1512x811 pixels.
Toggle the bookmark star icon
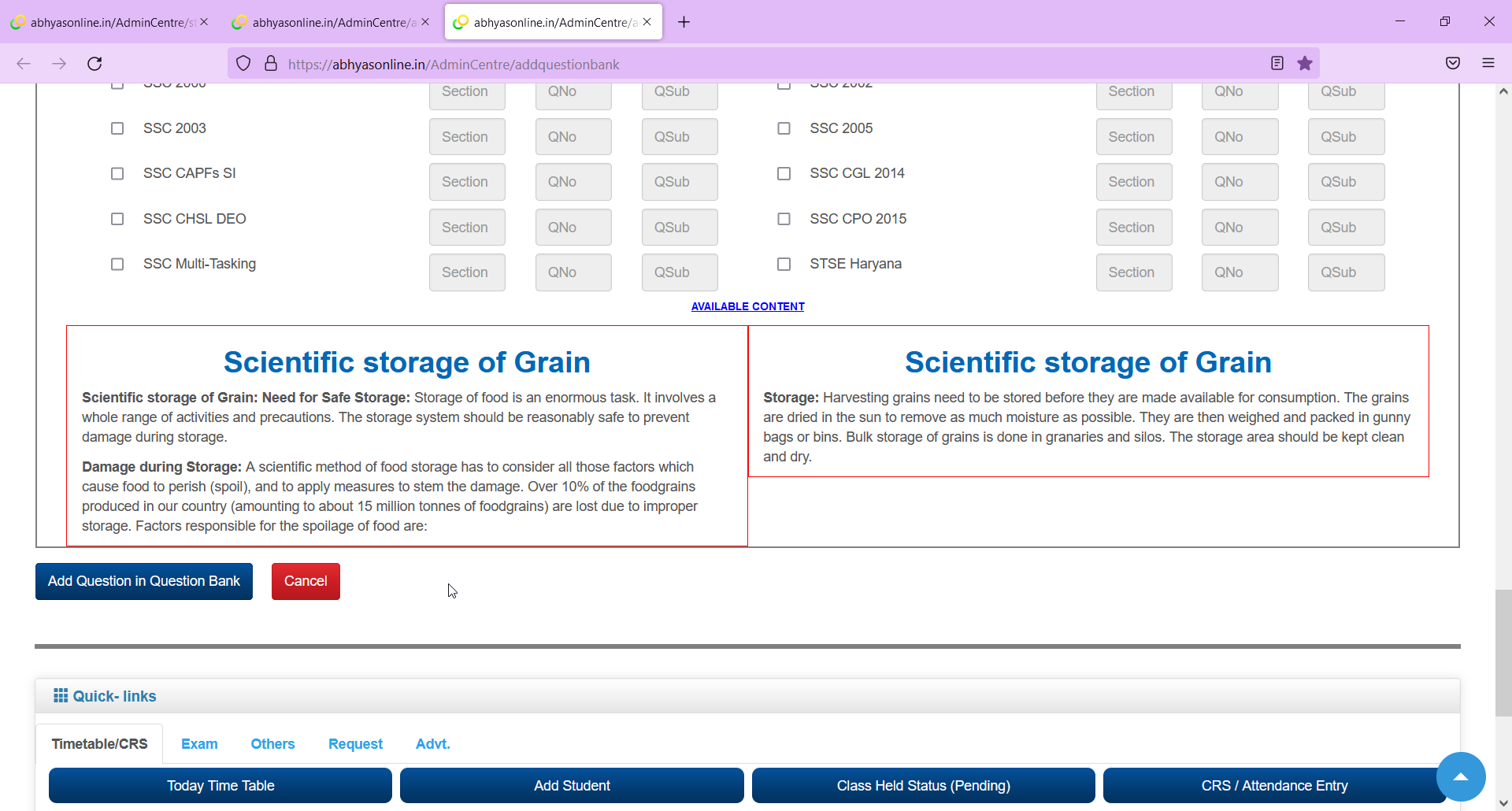(1305, 64)
